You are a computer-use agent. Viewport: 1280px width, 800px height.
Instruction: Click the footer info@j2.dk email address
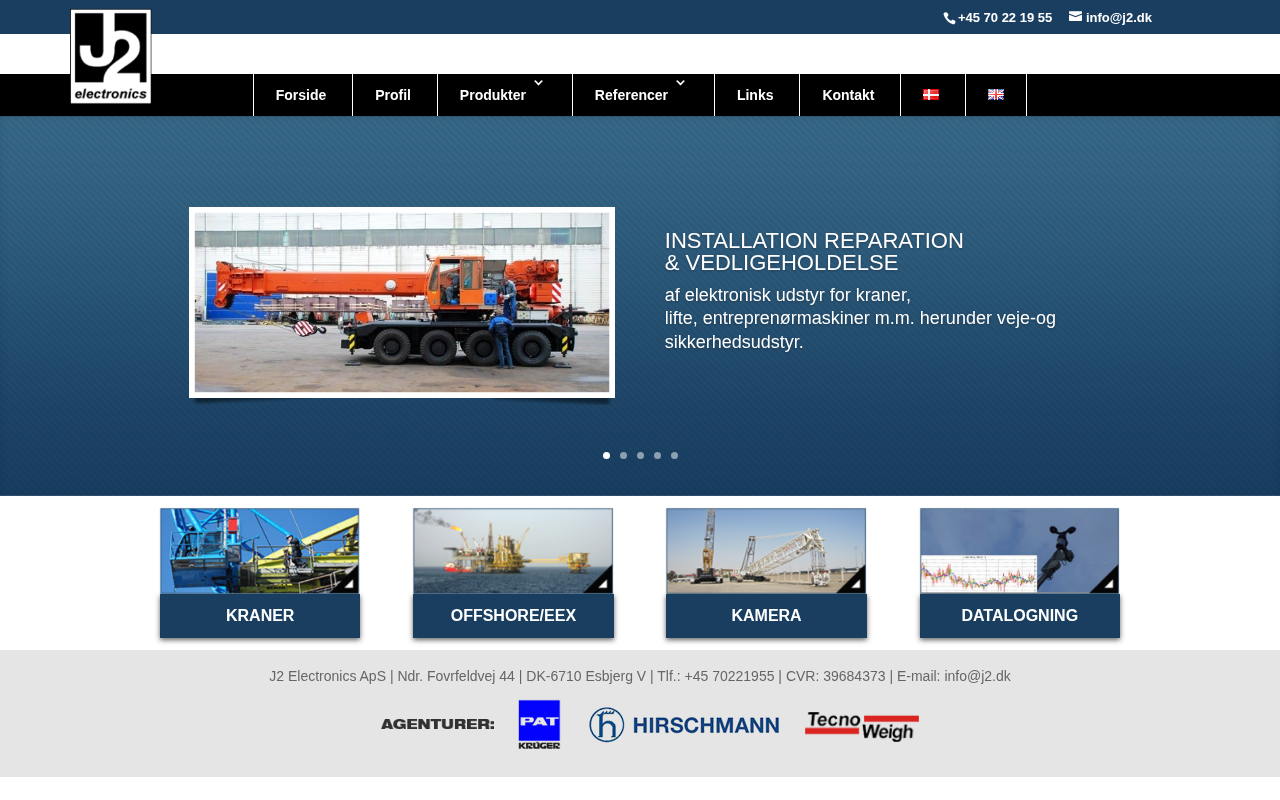(977, 676)
